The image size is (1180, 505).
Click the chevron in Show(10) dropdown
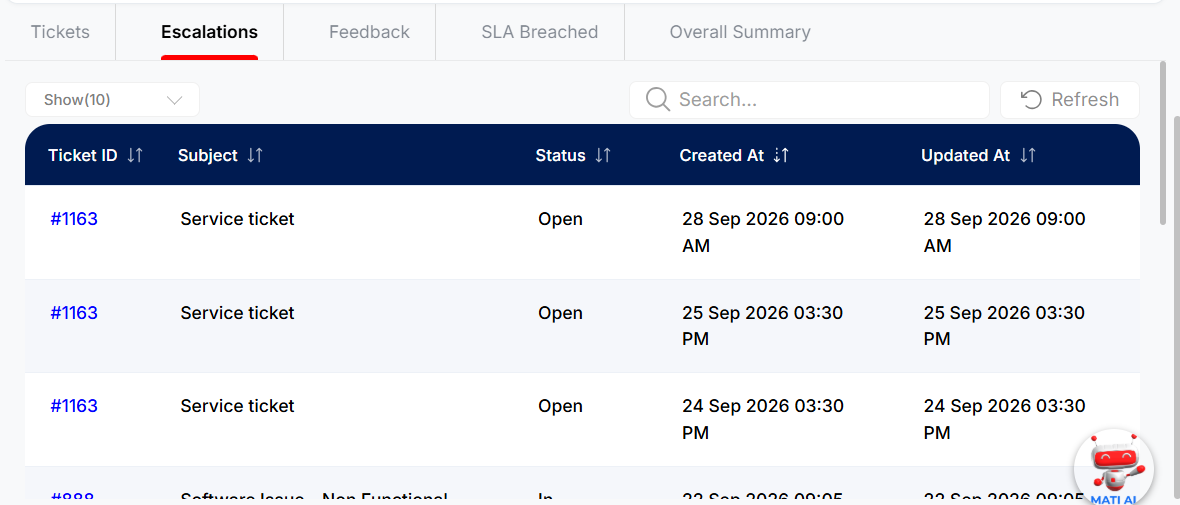tap(175, 100)
